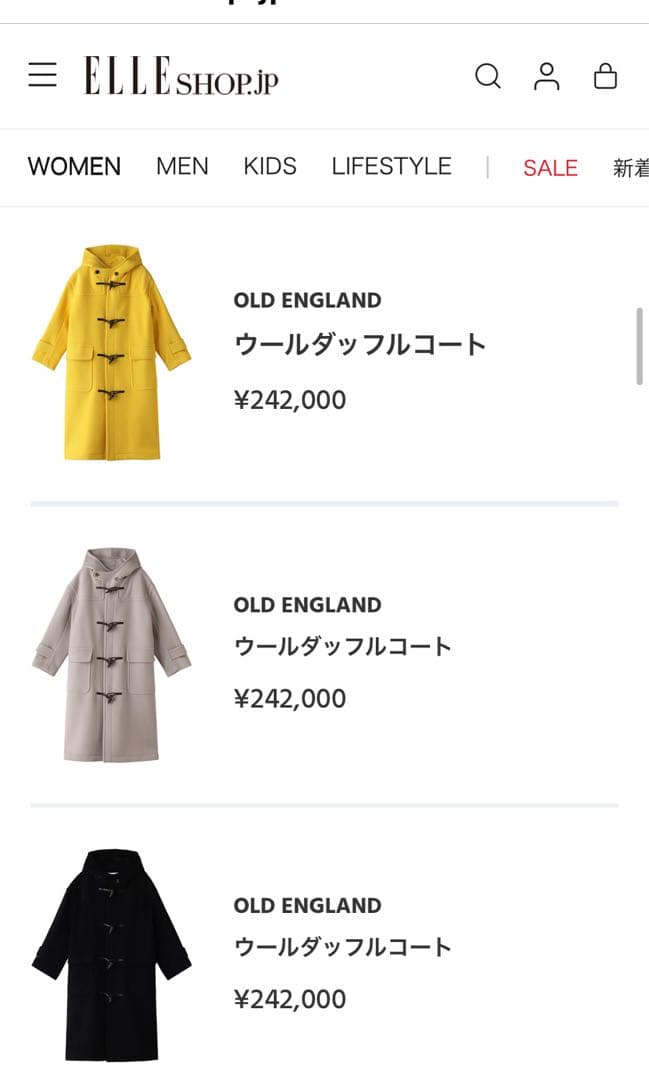
Task: Click the ¥242,000 price of yellow coat
Action: point(289,399)
